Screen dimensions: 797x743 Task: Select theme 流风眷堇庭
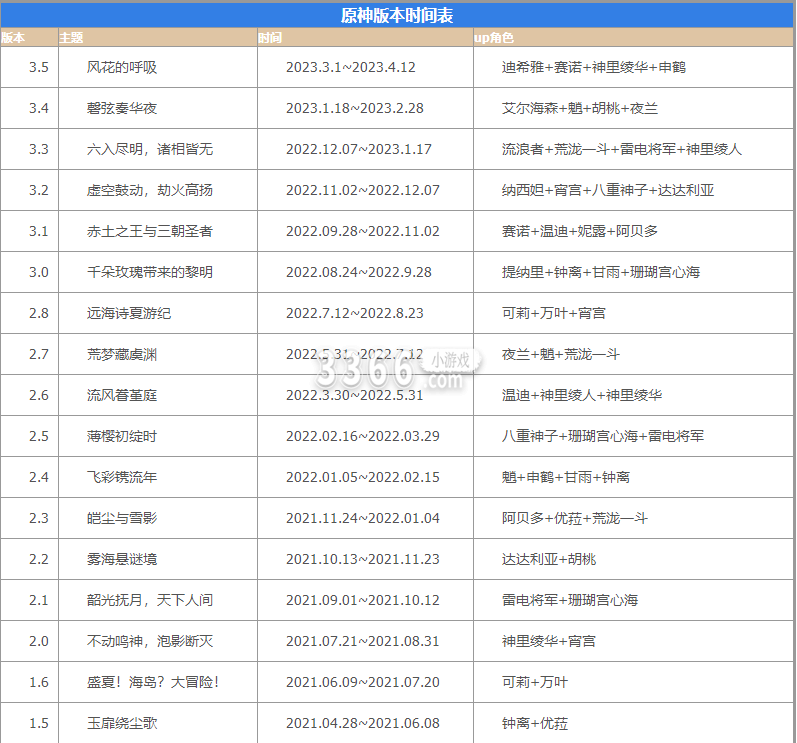(x=122, y=395)
